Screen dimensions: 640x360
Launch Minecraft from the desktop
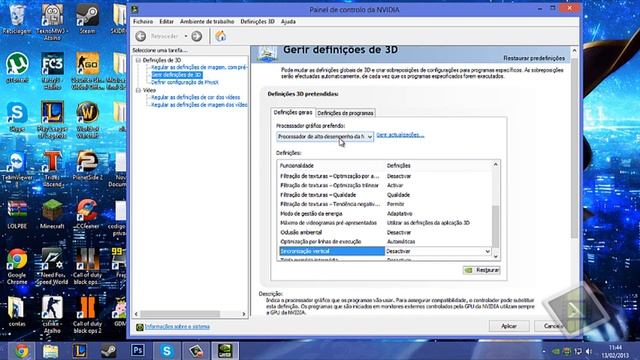(52, 214)
